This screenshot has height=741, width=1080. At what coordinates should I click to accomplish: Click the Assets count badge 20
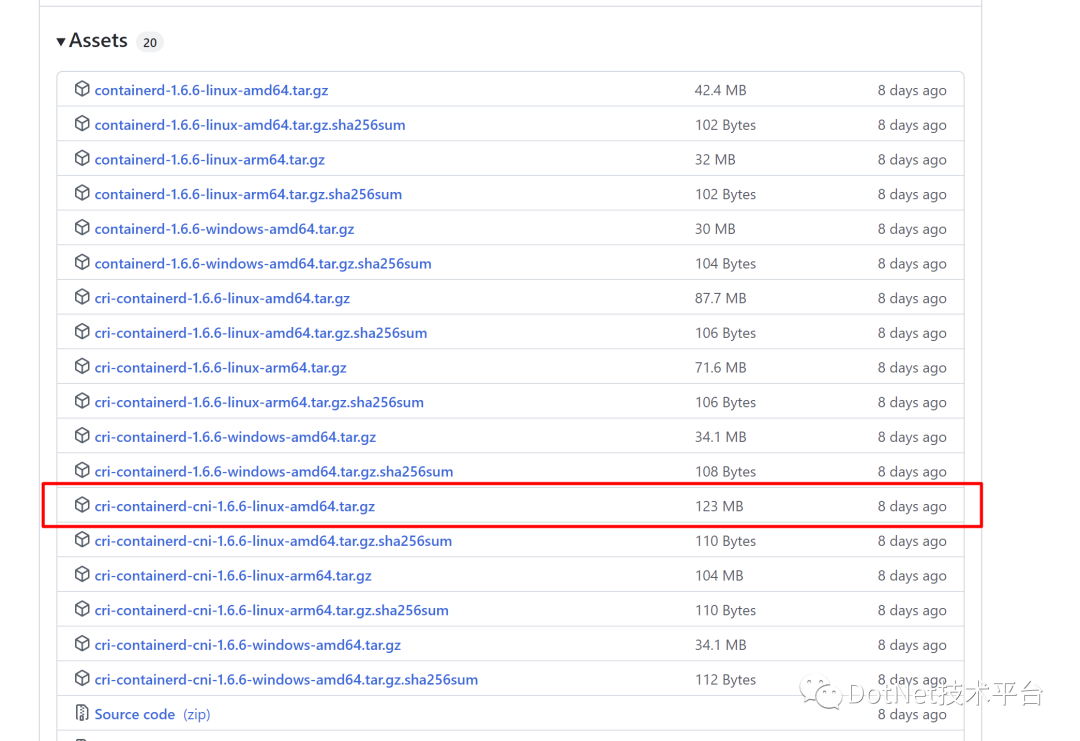pyautogui.click(x=149, y=43)
